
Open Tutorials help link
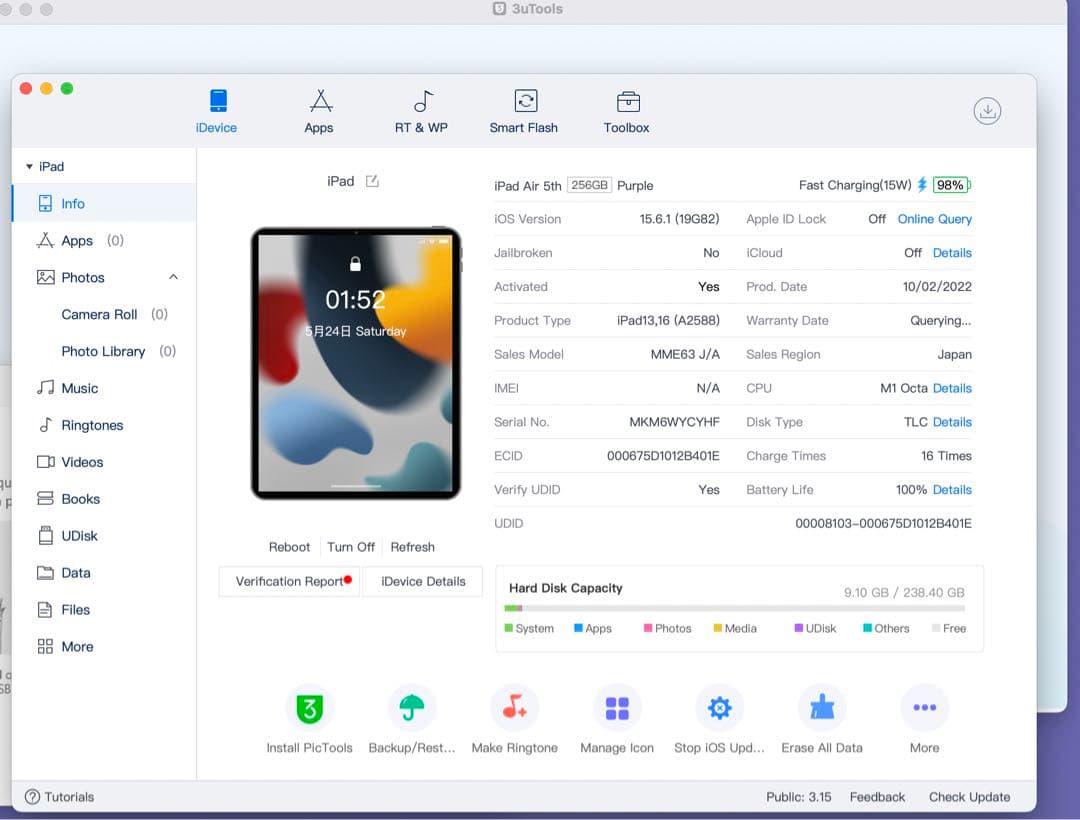tap(60, 797)
